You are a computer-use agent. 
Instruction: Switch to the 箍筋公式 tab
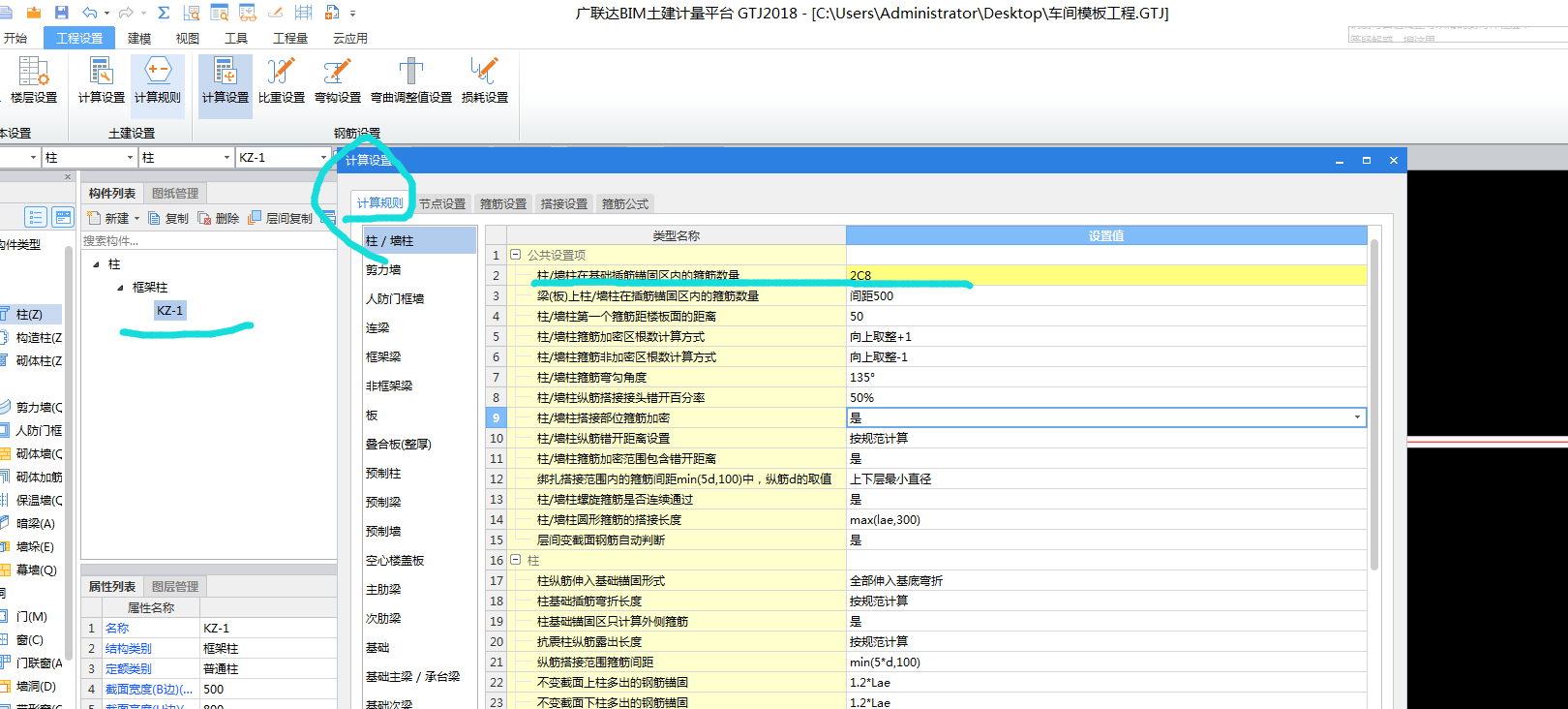click(625, 203)
